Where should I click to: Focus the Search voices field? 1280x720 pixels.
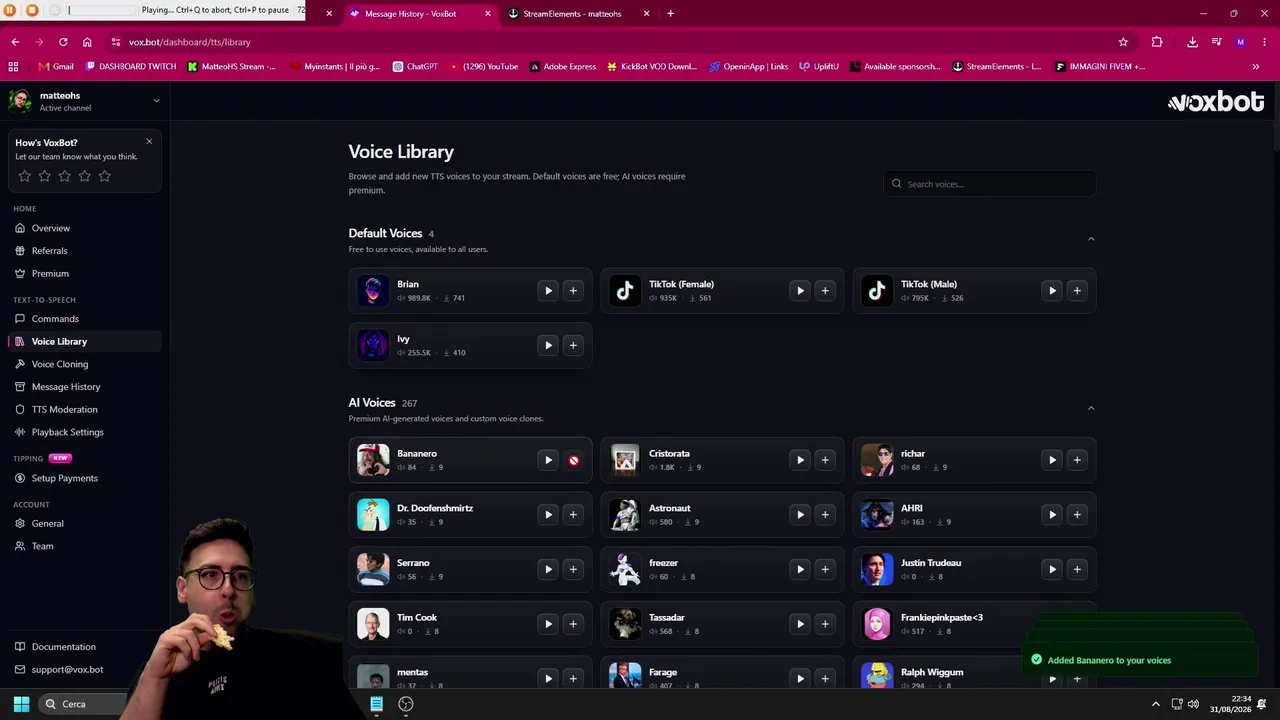(x=989, y=184)
